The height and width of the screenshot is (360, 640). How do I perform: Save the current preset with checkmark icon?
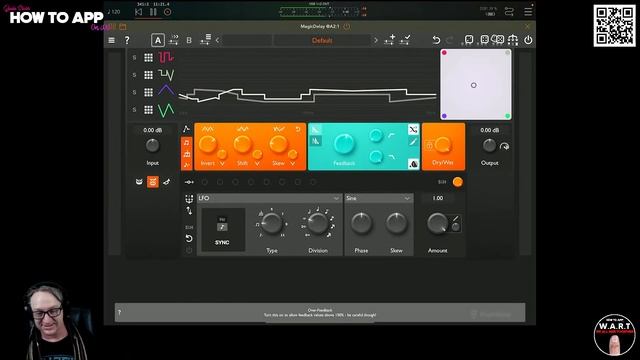point(405,40)
